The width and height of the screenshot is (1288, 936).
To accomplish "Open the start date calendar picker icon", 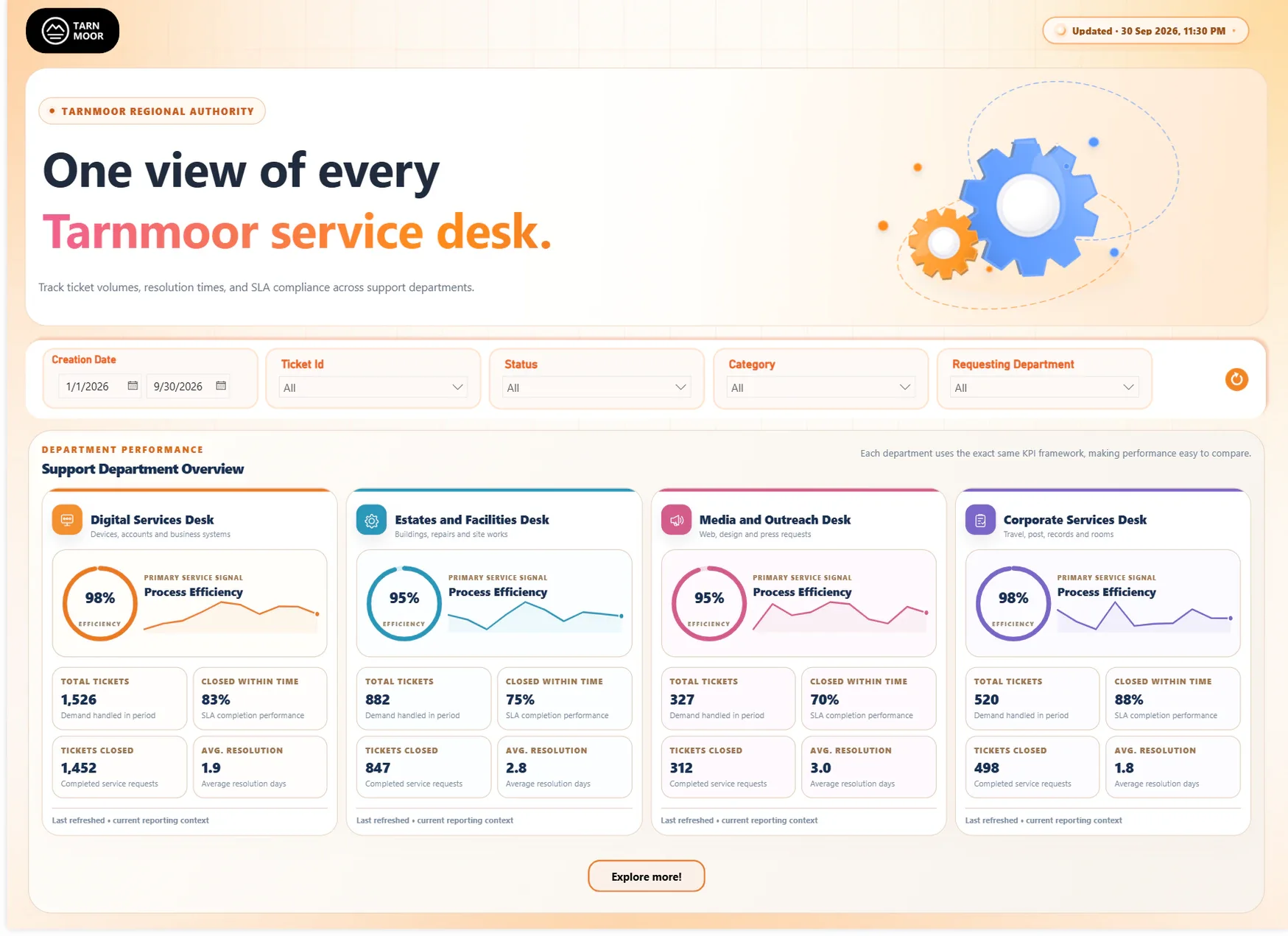I will coord(133,386).
